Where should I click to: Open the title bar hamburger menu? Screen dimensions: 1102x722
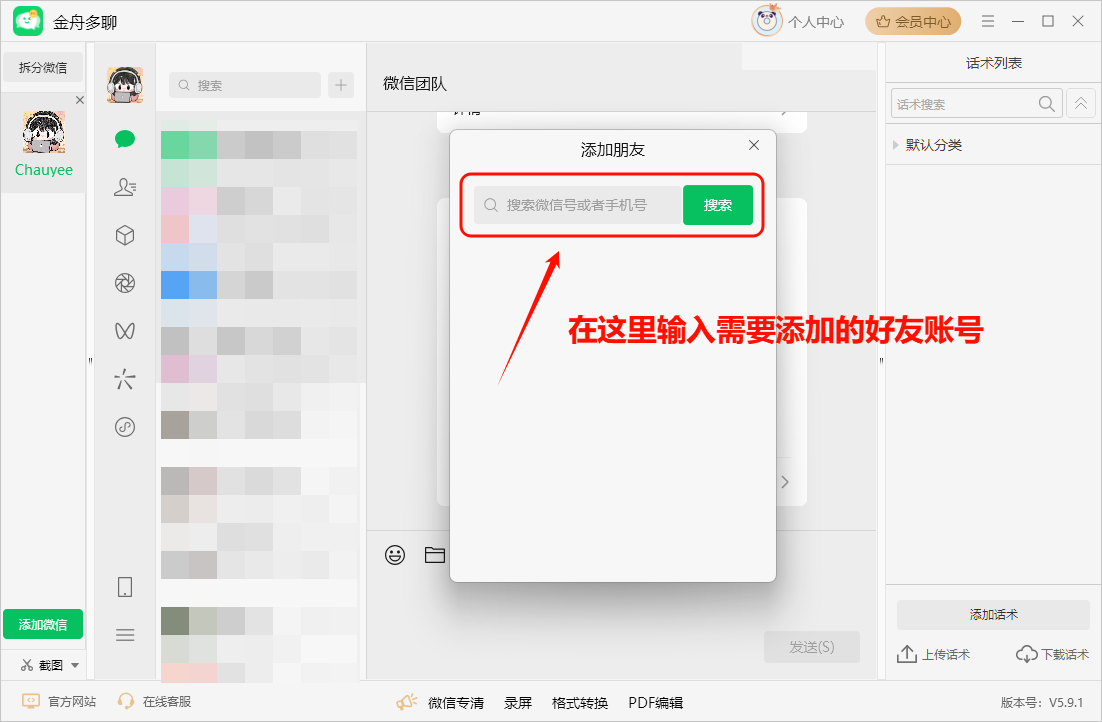987,22
